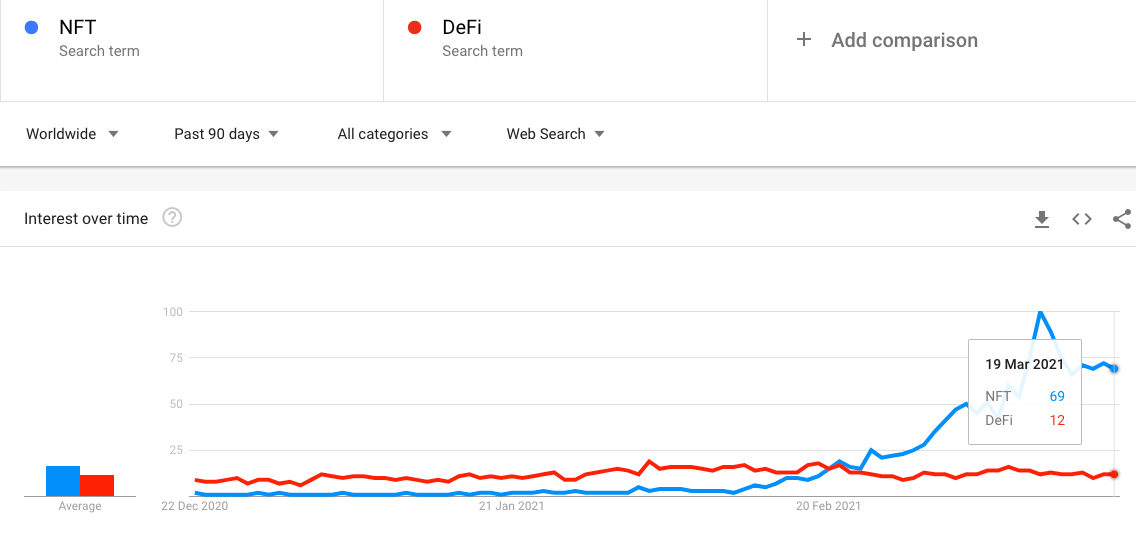Expand the Worldwide region dropdown
The image size is (1136, 537).
pos(72,134)
